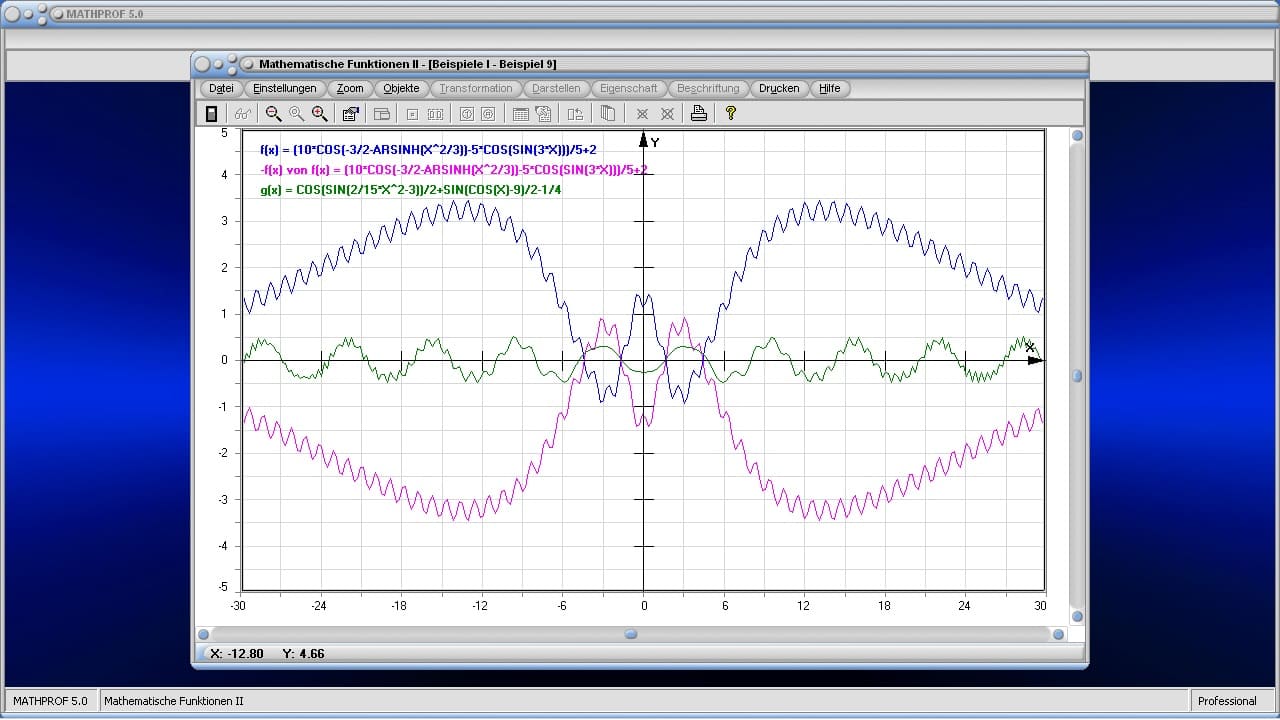Screen dimensions: 1280x720
Task: Click the first cross delete icon
Action: coord(643,114)
